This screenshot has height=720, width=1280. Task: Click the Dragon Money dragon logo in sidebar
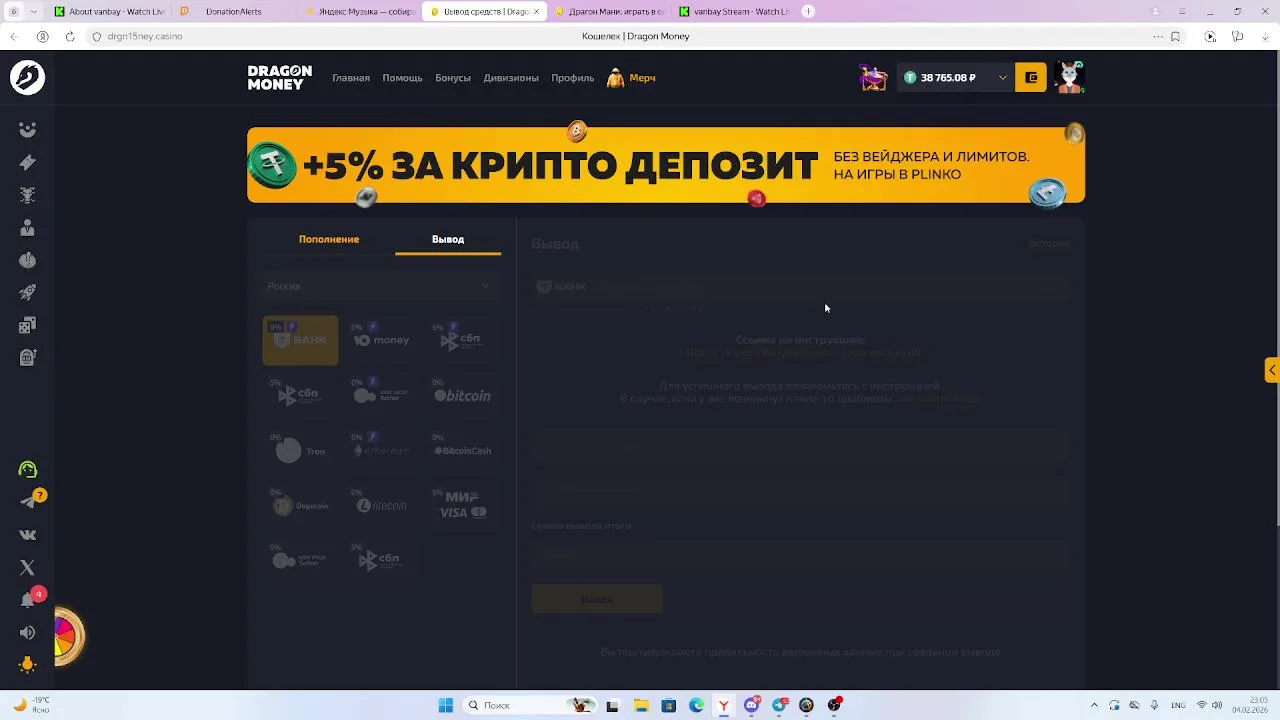coord(27,77)
